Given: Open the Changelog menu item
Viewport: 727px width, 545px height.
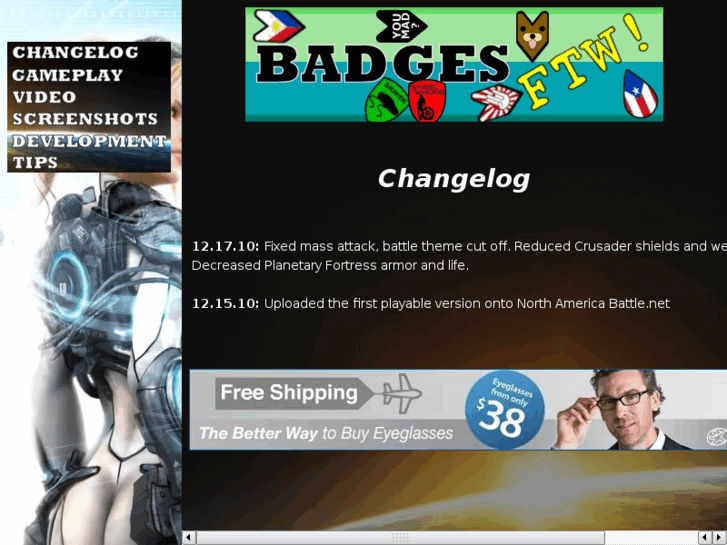Looking at the screenshot, I should click(x=75, y=52).
